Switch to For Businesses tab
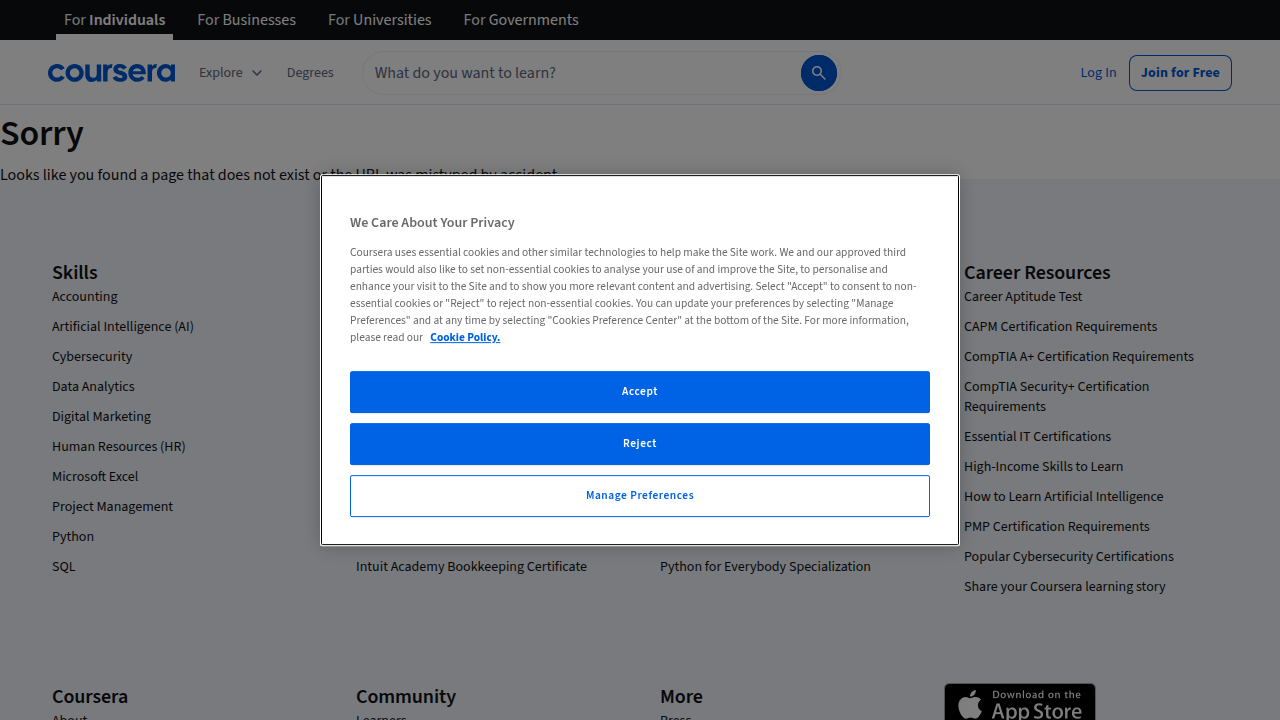Image resolution: width=1280 pixels, height=720 pixels. (246, 20)
